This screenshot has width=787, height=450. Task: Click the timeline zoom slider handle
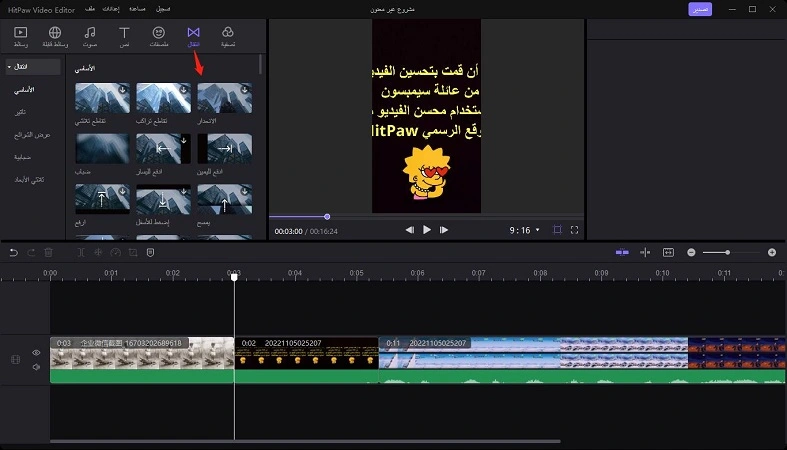727,252
